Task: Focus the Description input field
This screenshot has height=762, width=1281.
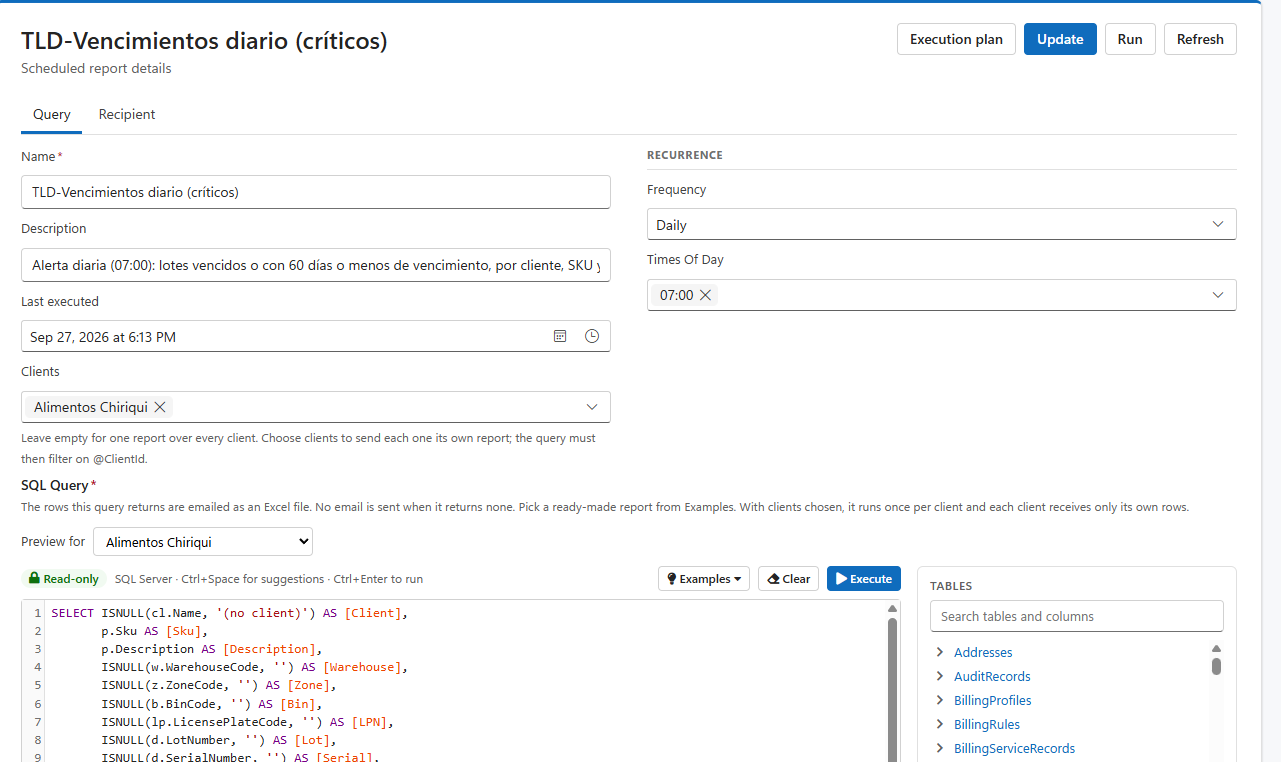Action: (316, 265)
